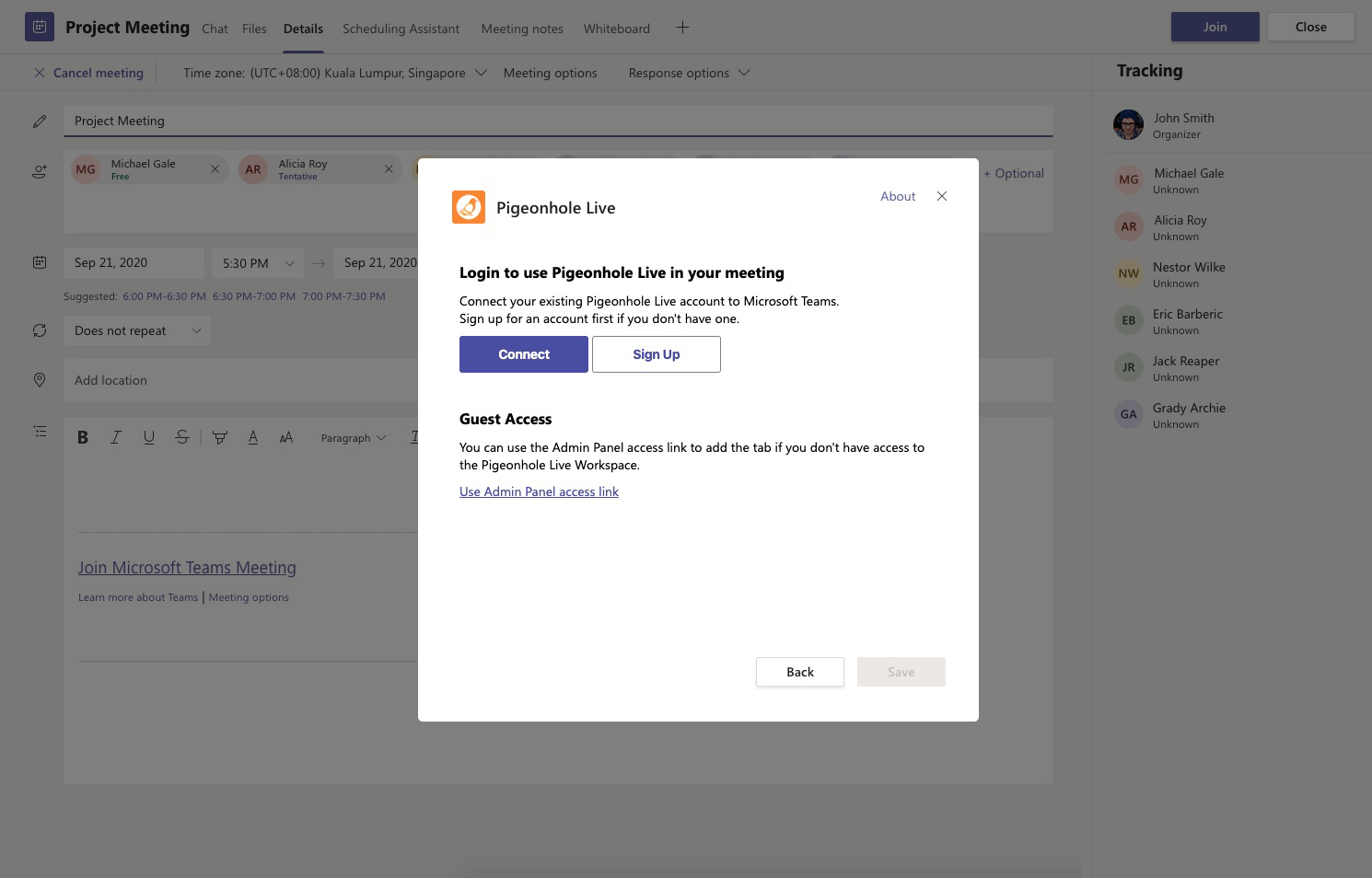Click Jack Reaper's JR avatar

(x=1129, y=367)
